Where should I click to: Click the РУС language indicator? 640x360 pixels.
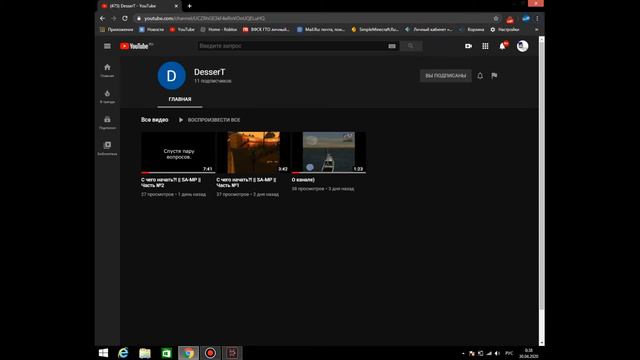coord(509,353)
